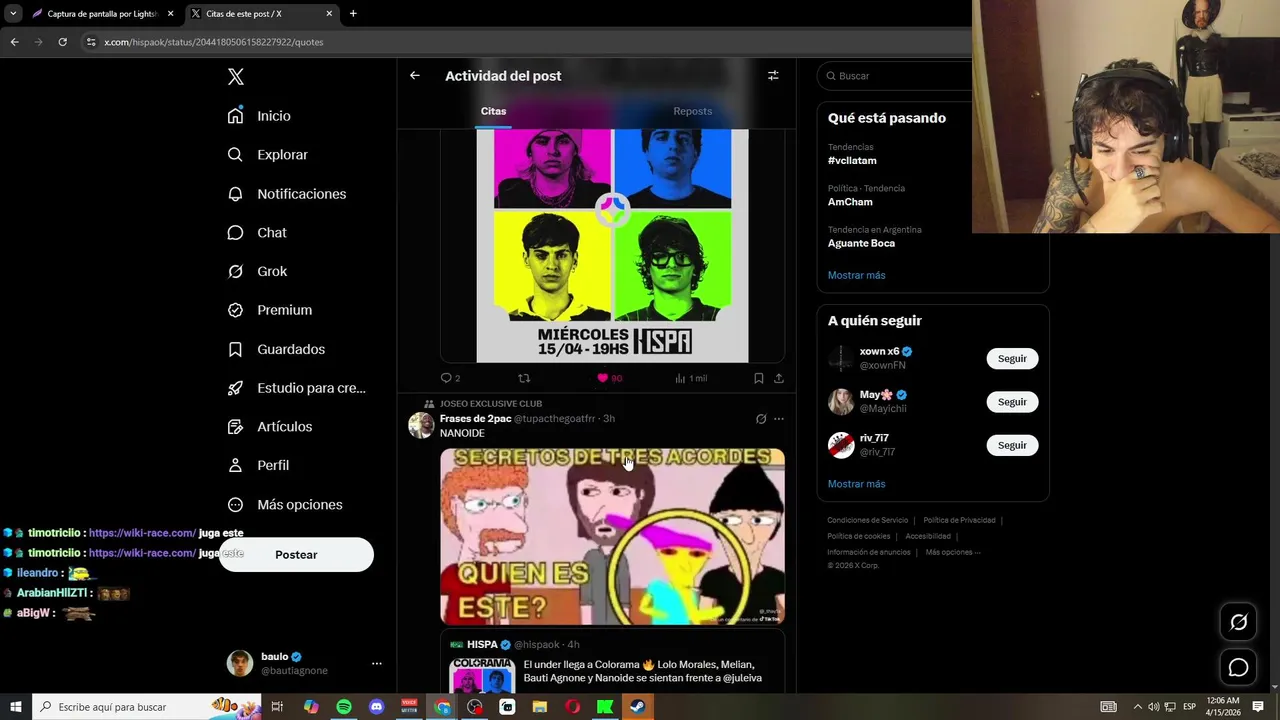
Task: Open Chat in the sidebar
Action: pyautogui.click(x=257, y=233)
